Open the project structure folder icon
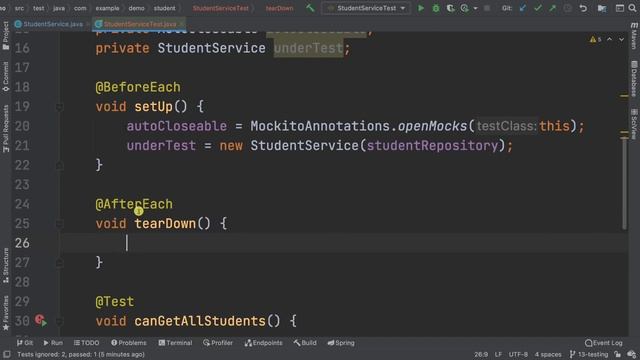The height and width of the screenshot is (360, 640). (x=602, y=8)
